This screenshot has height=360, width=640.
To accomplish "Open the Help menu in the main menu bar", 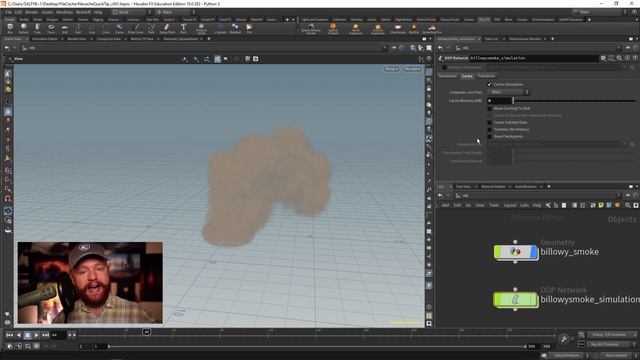I will pos(98,12).
